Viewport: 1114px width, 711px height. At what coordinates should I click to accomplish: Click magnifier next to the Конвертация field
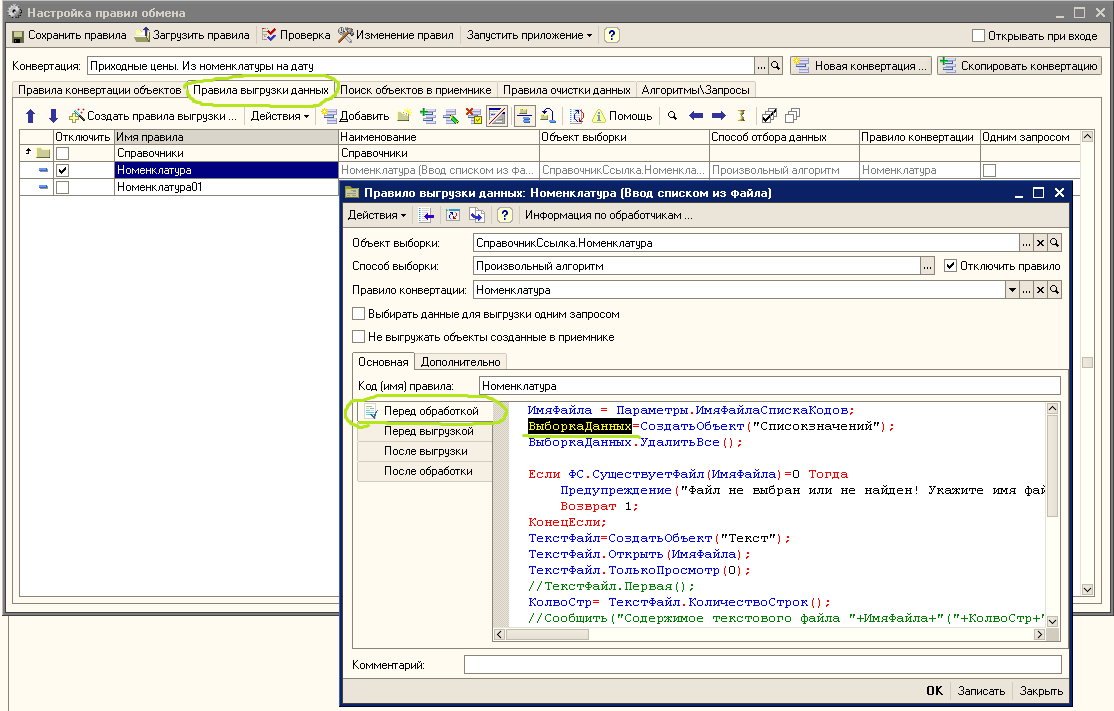coord(776,66)
